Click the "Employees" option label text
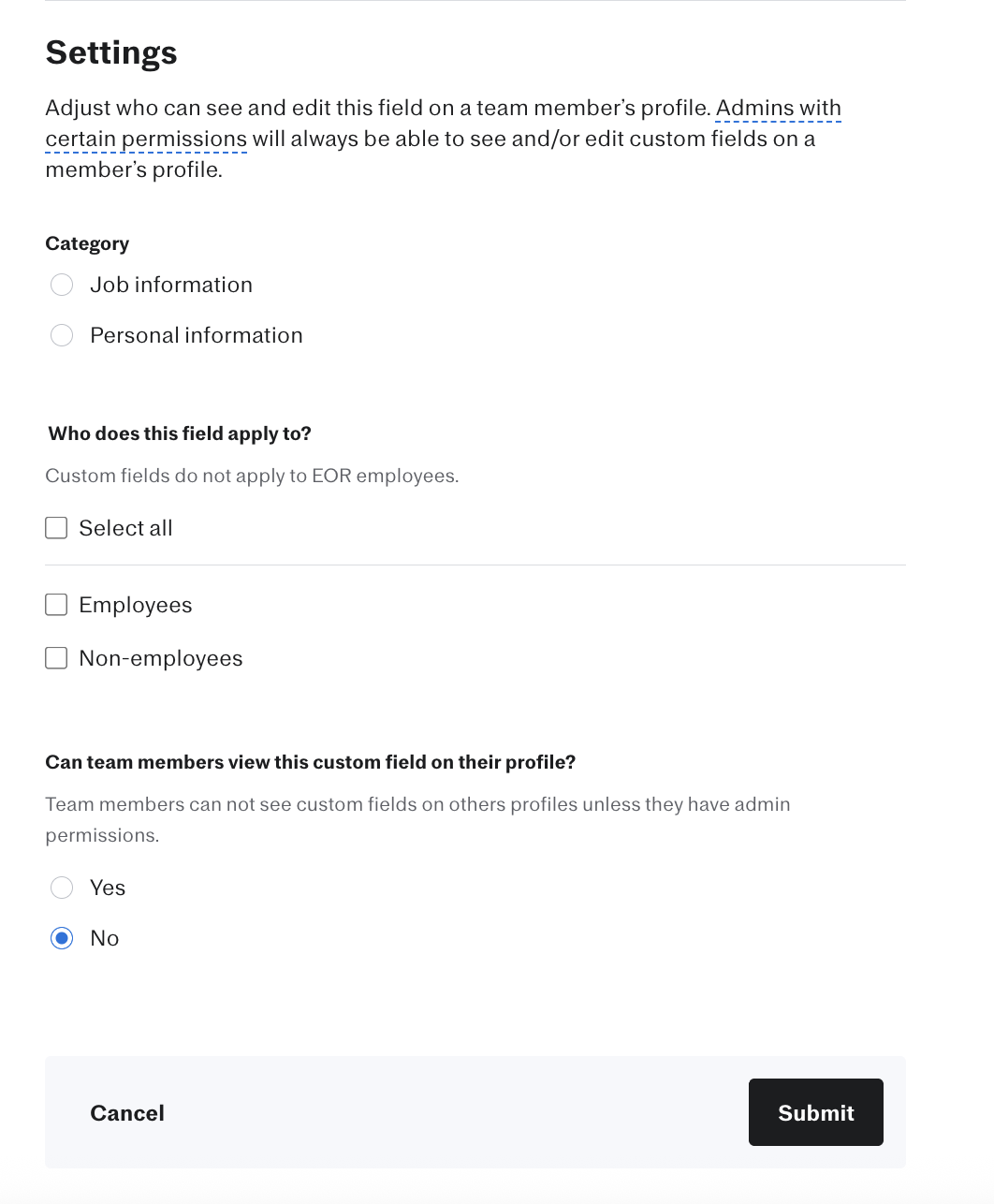The image size is (994, 1204). click(x=136, y=605)
